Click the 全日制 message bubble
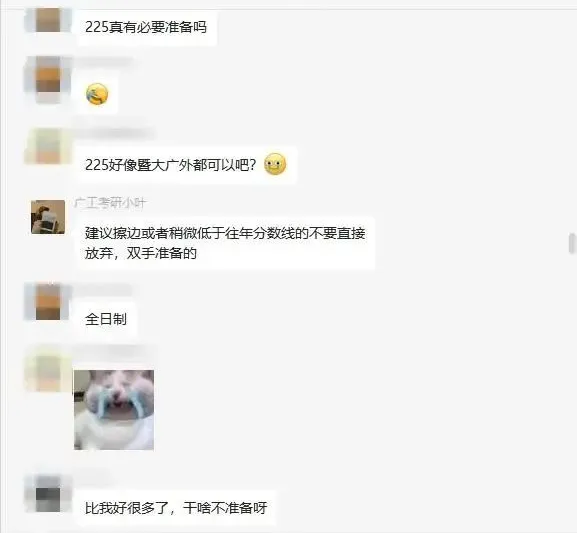The width and height of the screenshot is (577, 533). click(106, 319)
